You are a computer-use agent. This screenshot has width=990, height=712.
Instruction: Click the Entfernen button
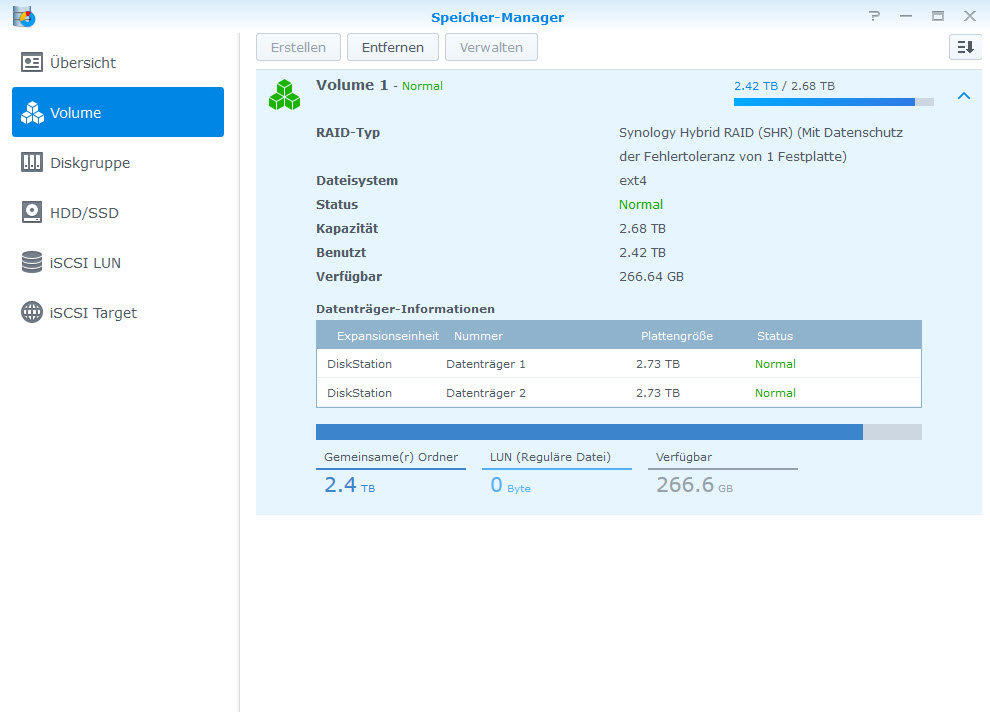coord(393,47)
